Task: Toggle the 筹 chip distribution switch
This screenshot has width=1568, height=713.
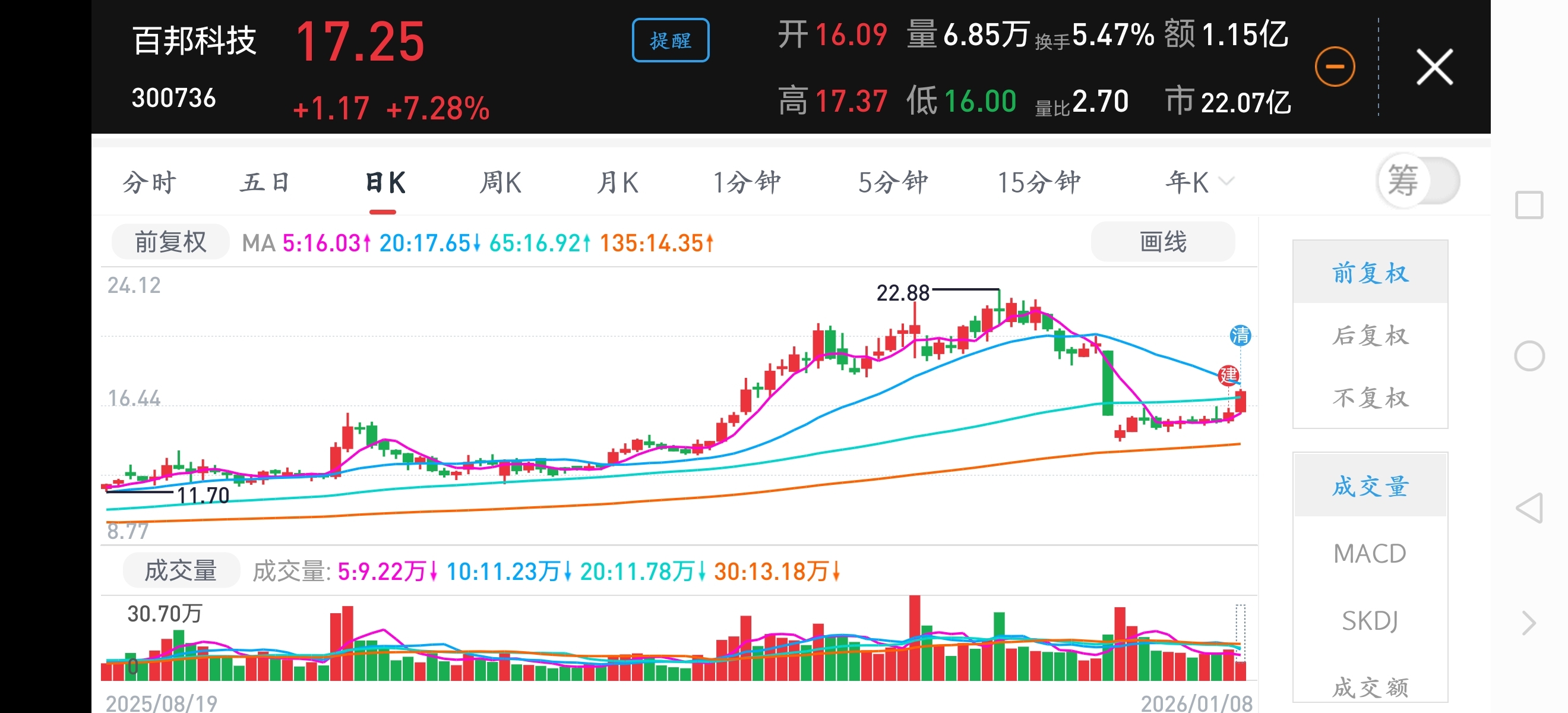Action: coord(1418,181)
